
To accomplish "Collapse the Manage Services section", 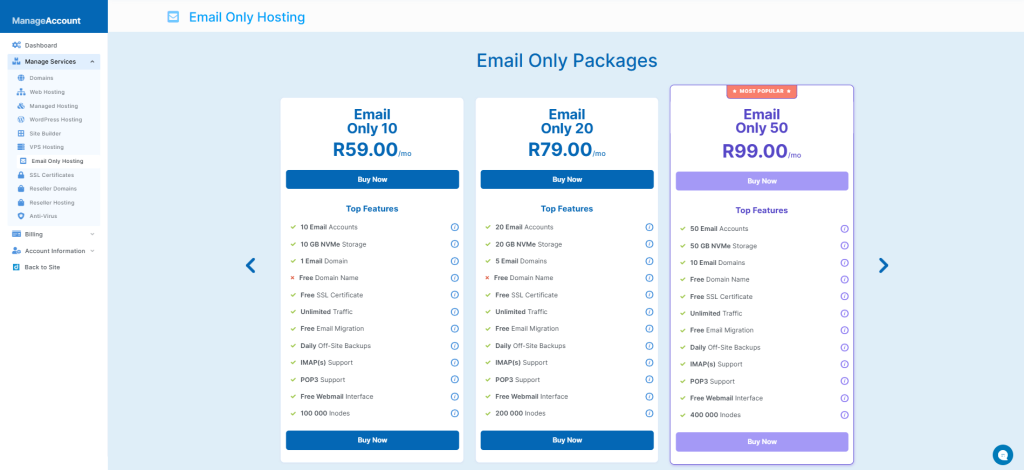I will (92, 62).
